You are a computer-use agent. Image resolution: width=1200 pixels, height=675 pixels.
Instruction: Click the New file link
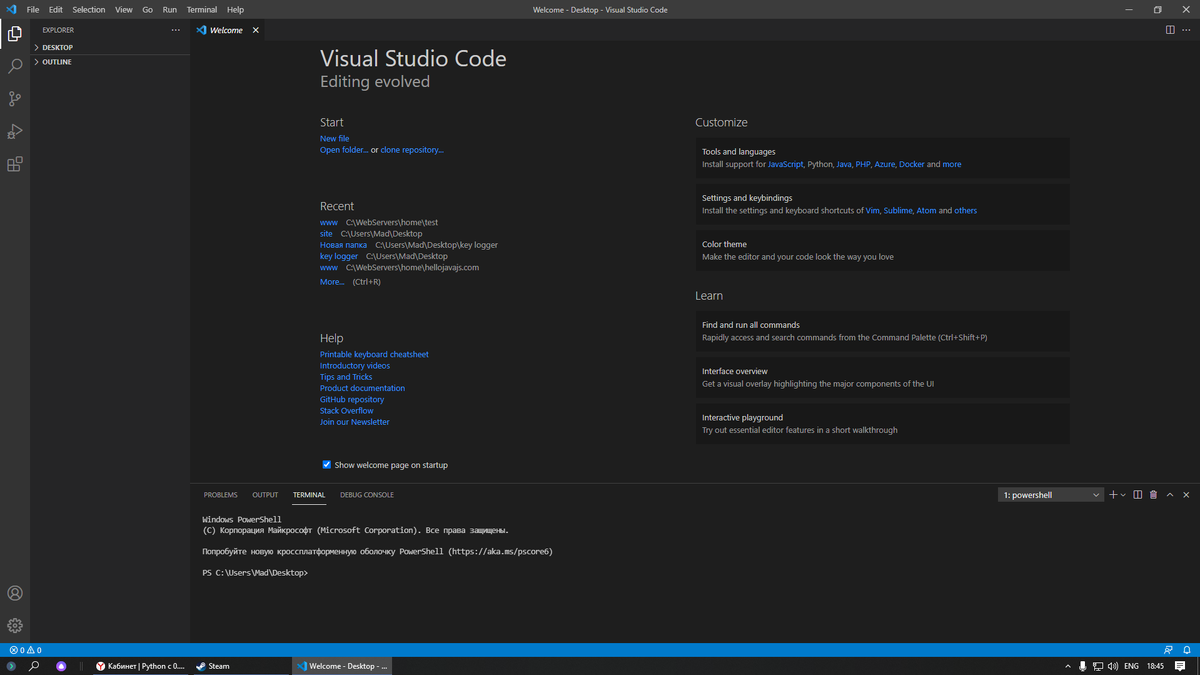click(x=334, y=139)
